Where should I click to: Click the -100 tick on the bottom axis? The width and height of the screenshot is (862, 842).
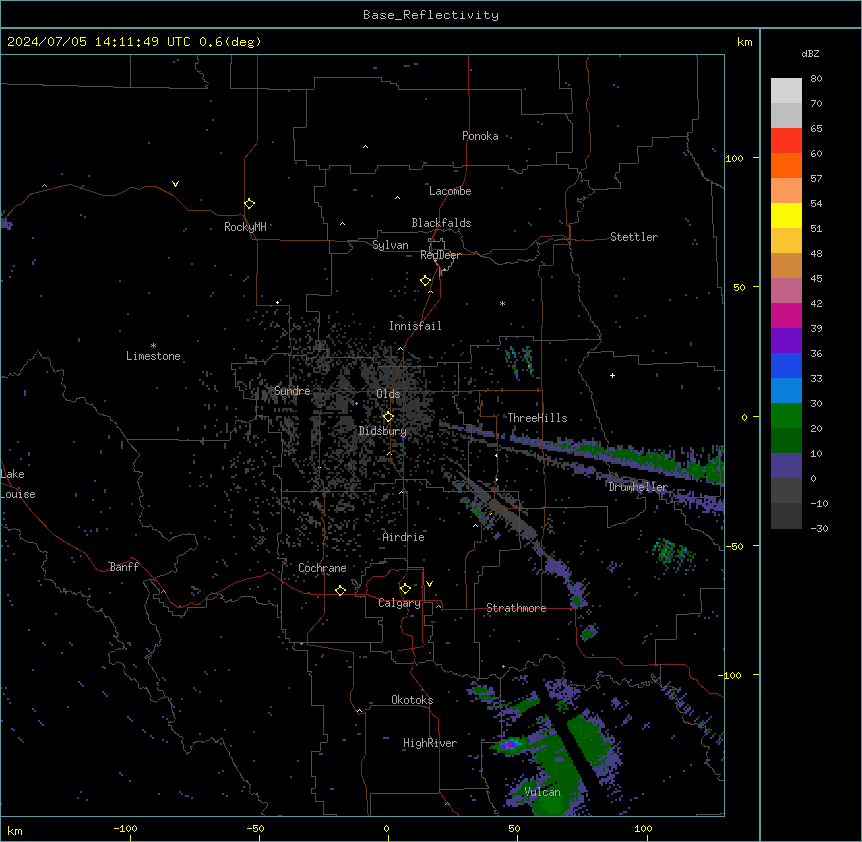tap(126, 829)
